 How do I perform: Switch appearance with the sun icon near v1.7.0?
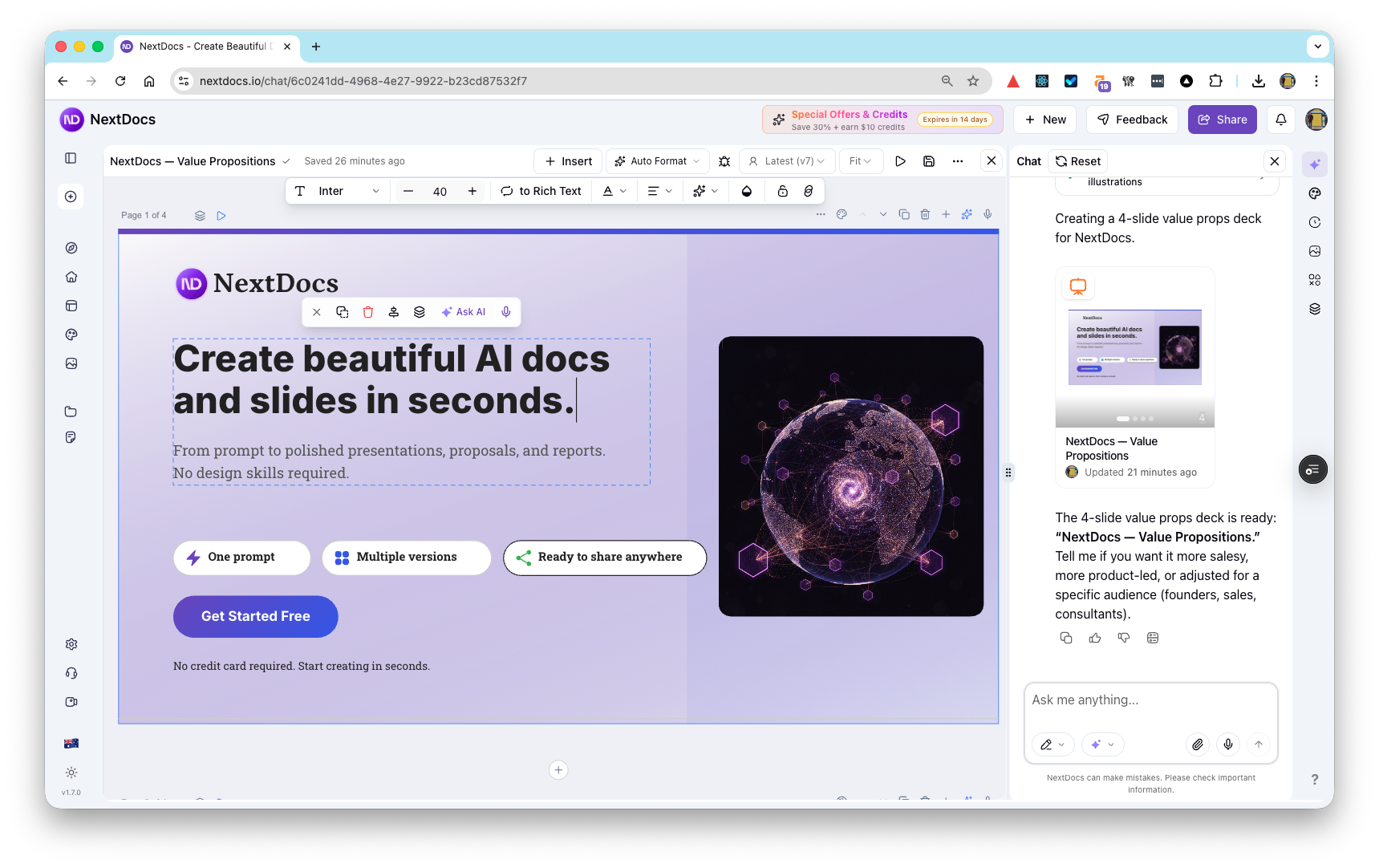(71, 773)
